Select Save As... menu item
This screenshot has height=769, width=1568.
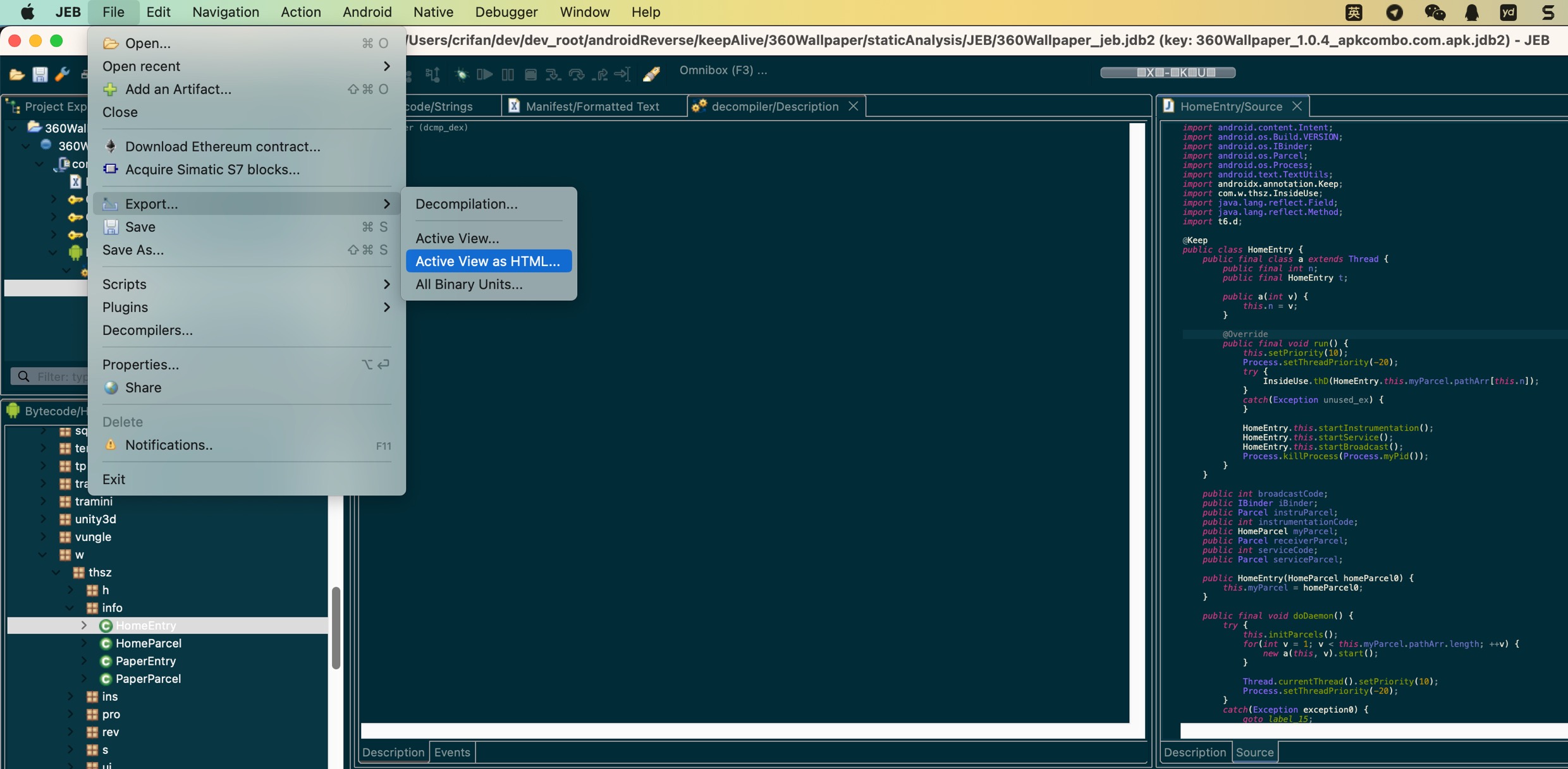247,250
